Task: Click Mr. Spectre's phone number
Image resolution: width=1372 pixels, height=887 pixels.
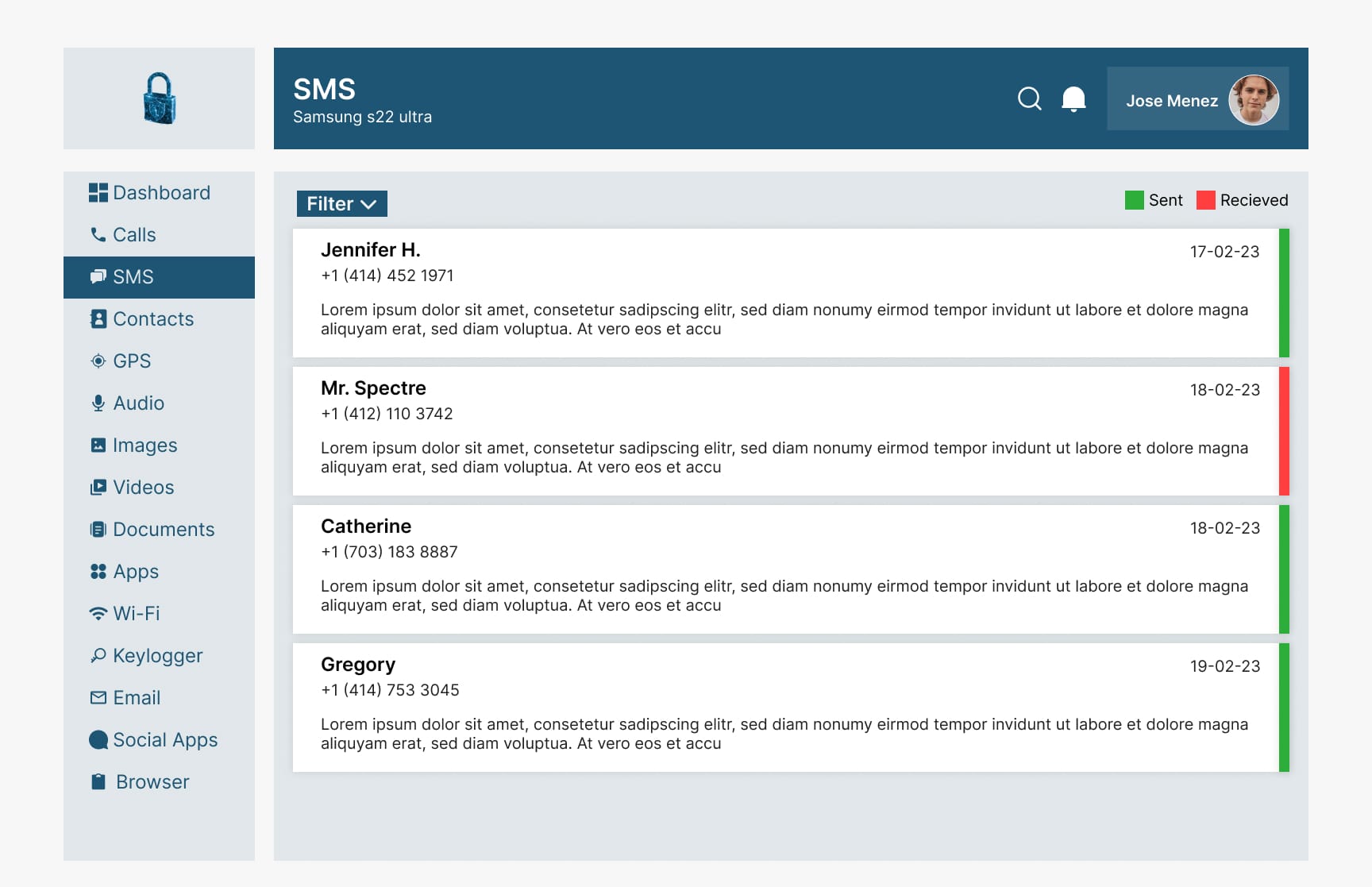Action: click(387, 414)
